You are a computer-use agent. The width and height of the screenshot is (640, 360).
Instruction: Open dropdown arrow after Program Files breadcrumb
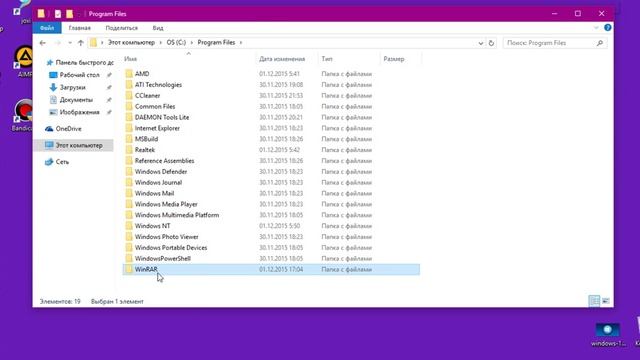[x=241, y=42]
